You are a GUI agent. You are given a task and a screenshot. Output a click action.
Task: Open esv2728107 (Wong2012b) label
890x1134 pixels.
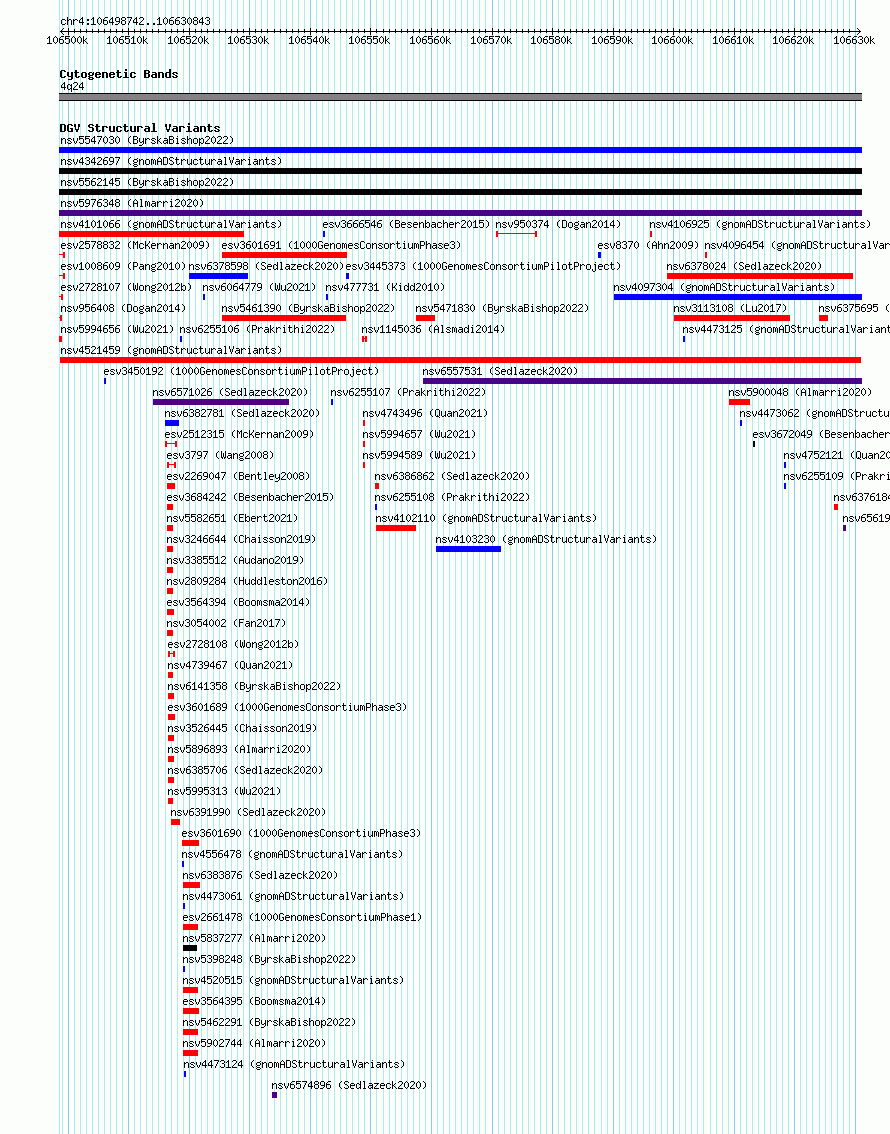click(x=126, y=287)
